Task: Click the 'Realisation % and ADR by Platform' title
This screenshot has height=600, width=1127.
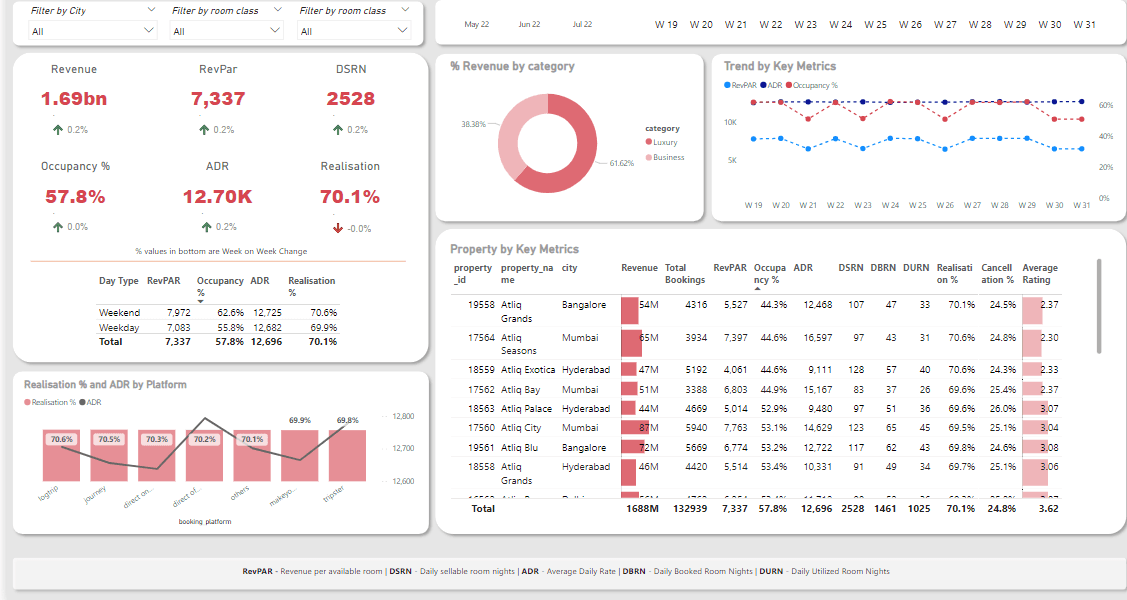Action: coord(106,384)
